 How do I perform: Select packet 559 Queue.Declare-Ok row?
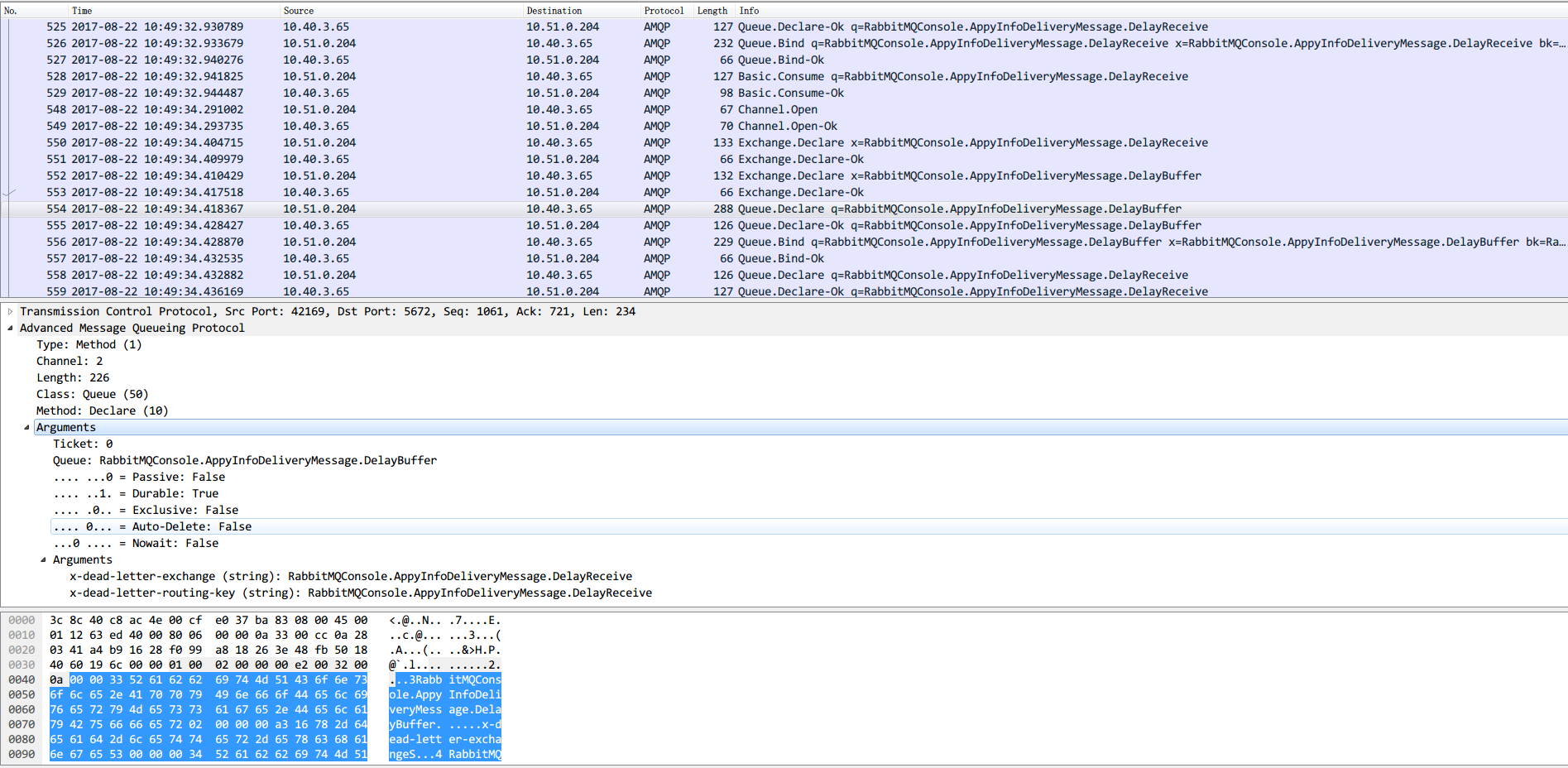(784, 291)
